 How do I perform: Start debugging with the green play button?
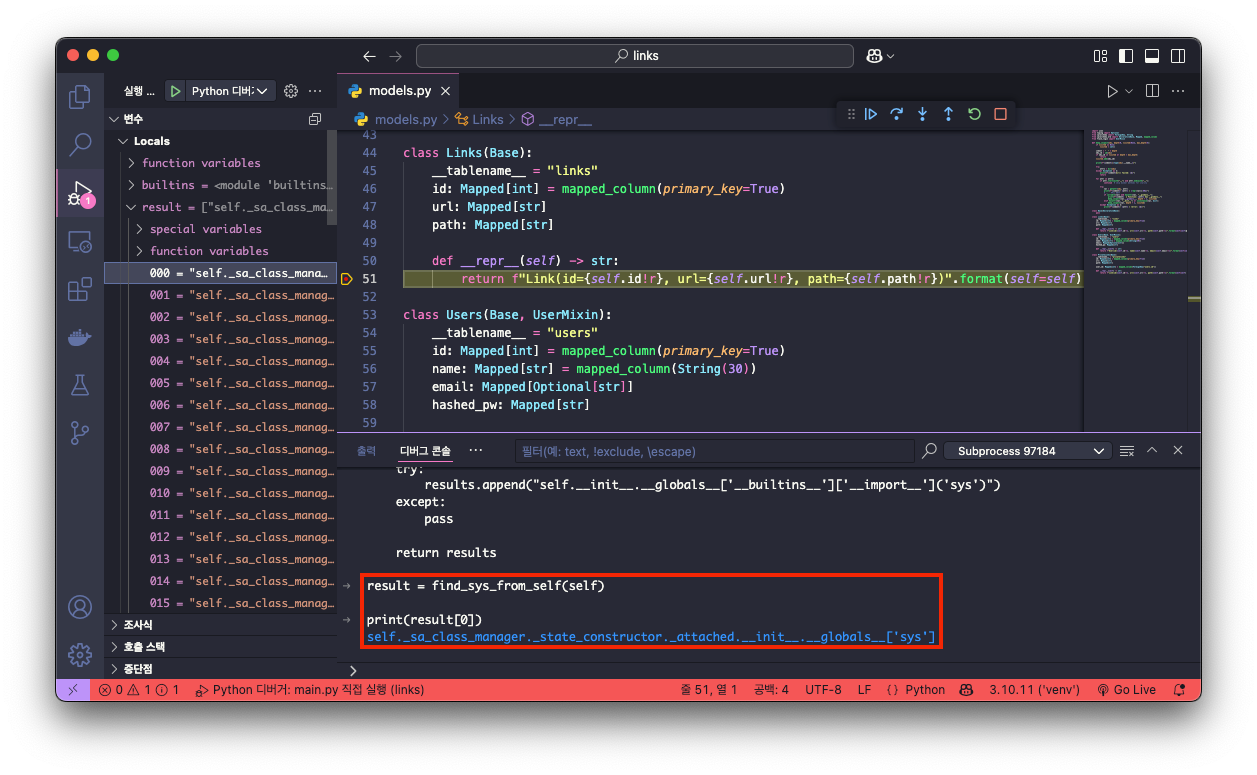click(175, 91)
